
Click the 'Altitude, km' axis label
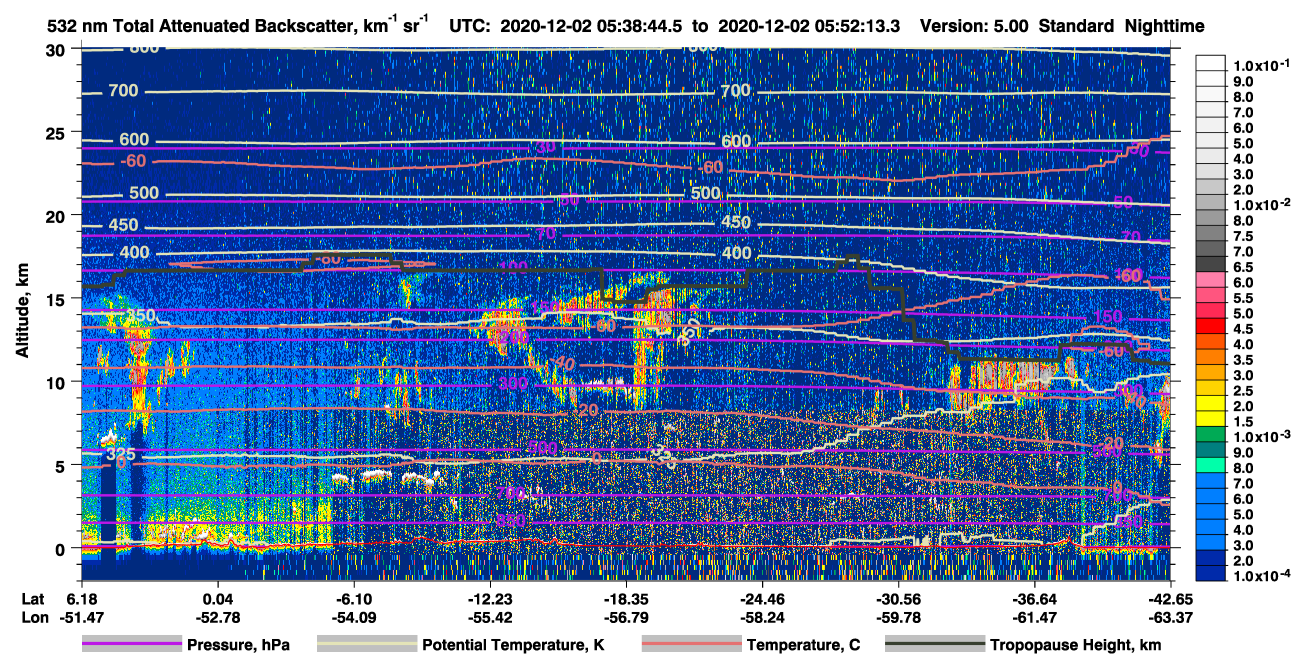[x=22, y=312]
